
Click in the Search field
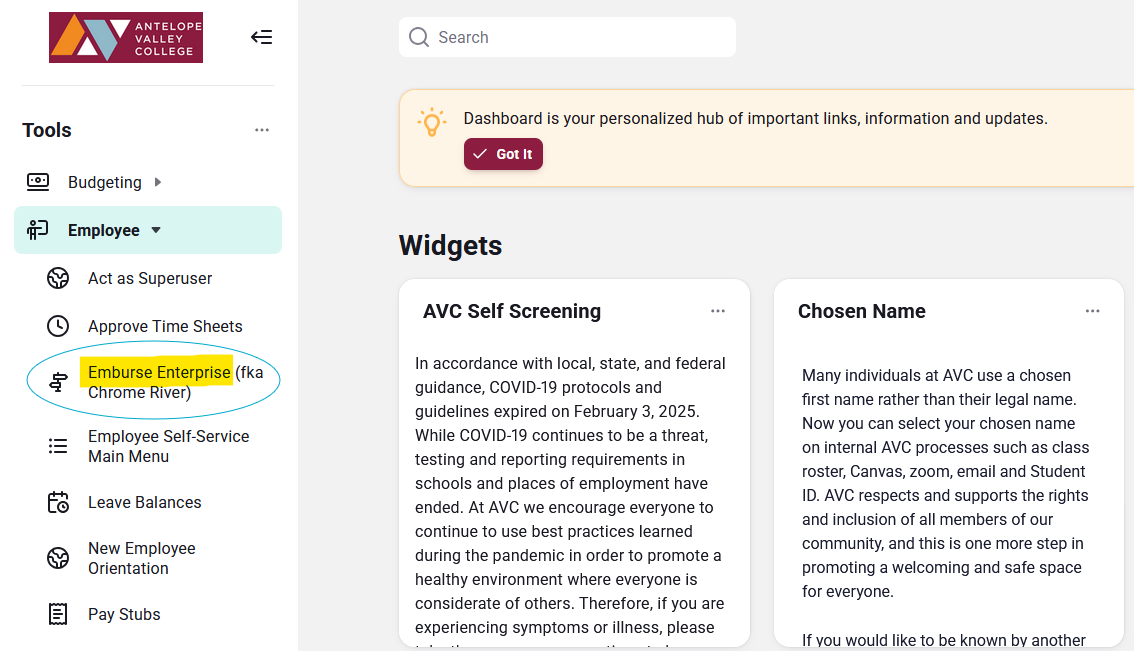580,37
